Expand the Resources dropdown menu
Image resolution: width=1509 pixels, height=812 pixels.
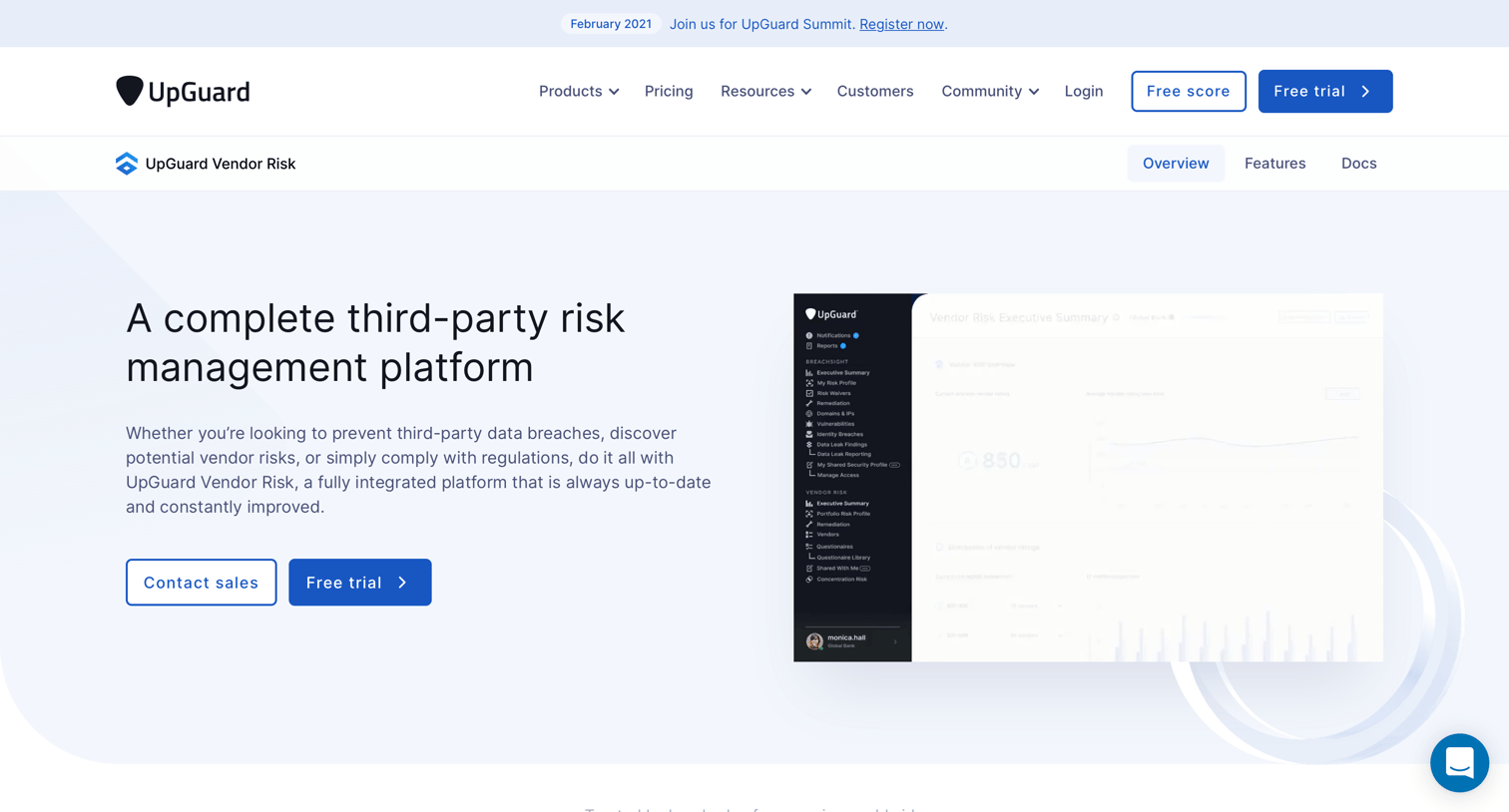765,91
